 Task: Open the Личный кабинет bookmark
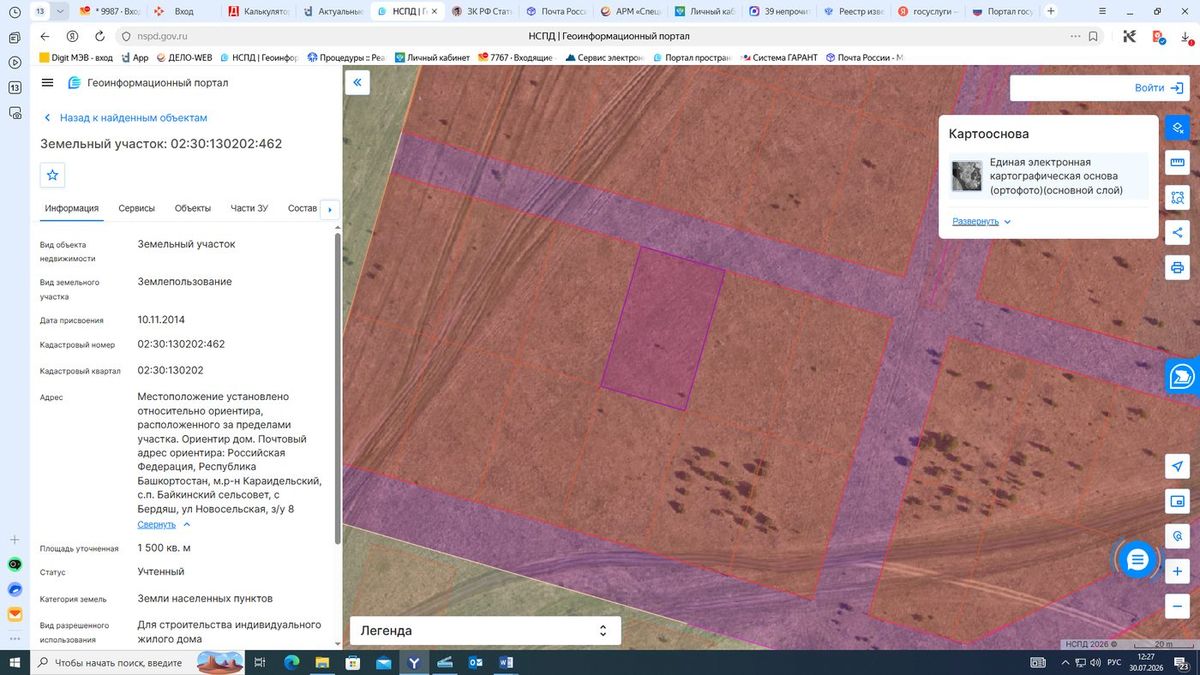coord(432,58)
